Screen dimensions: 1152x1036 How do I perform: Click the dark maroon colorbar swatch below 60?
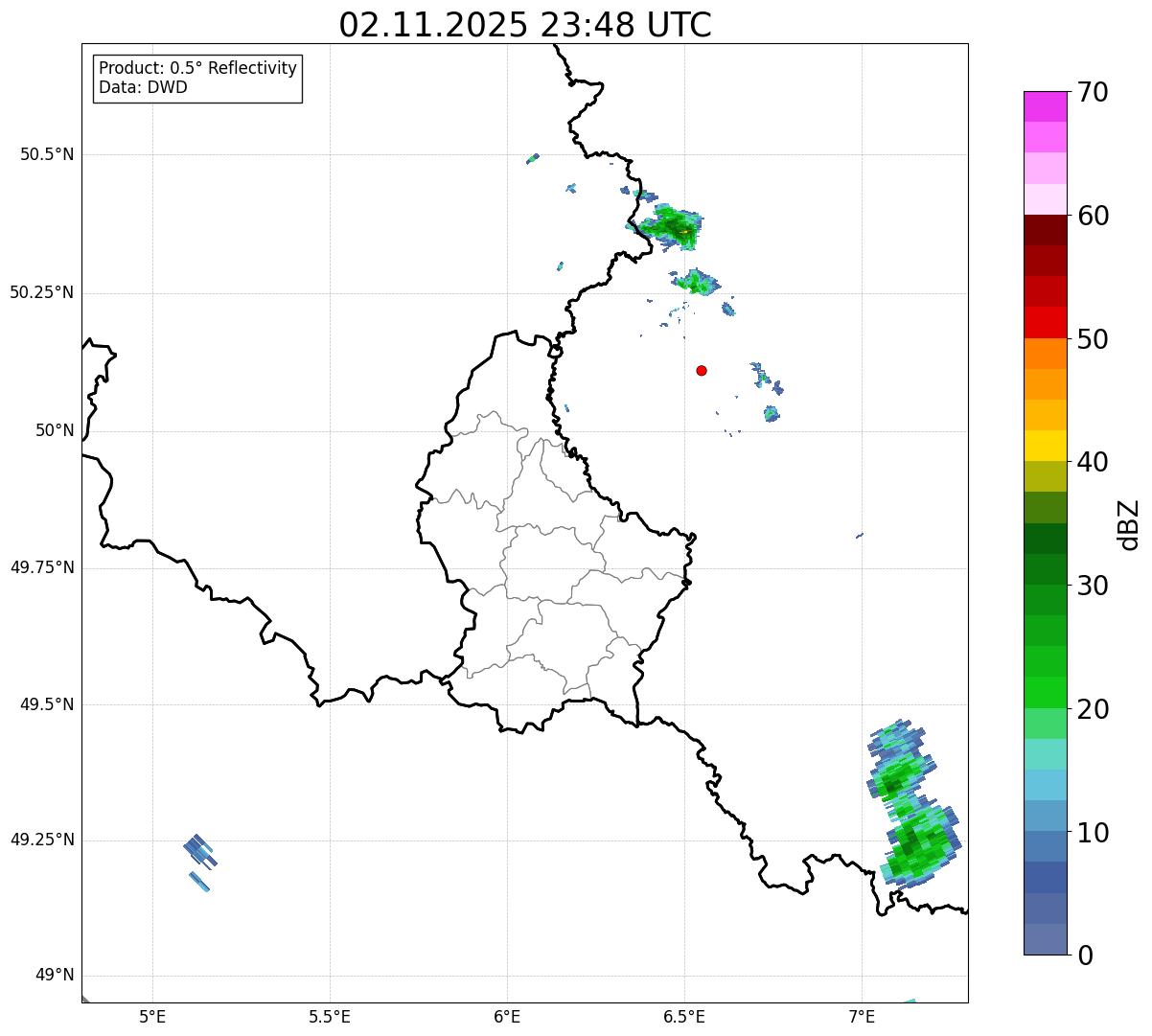tap(1045, 230)
